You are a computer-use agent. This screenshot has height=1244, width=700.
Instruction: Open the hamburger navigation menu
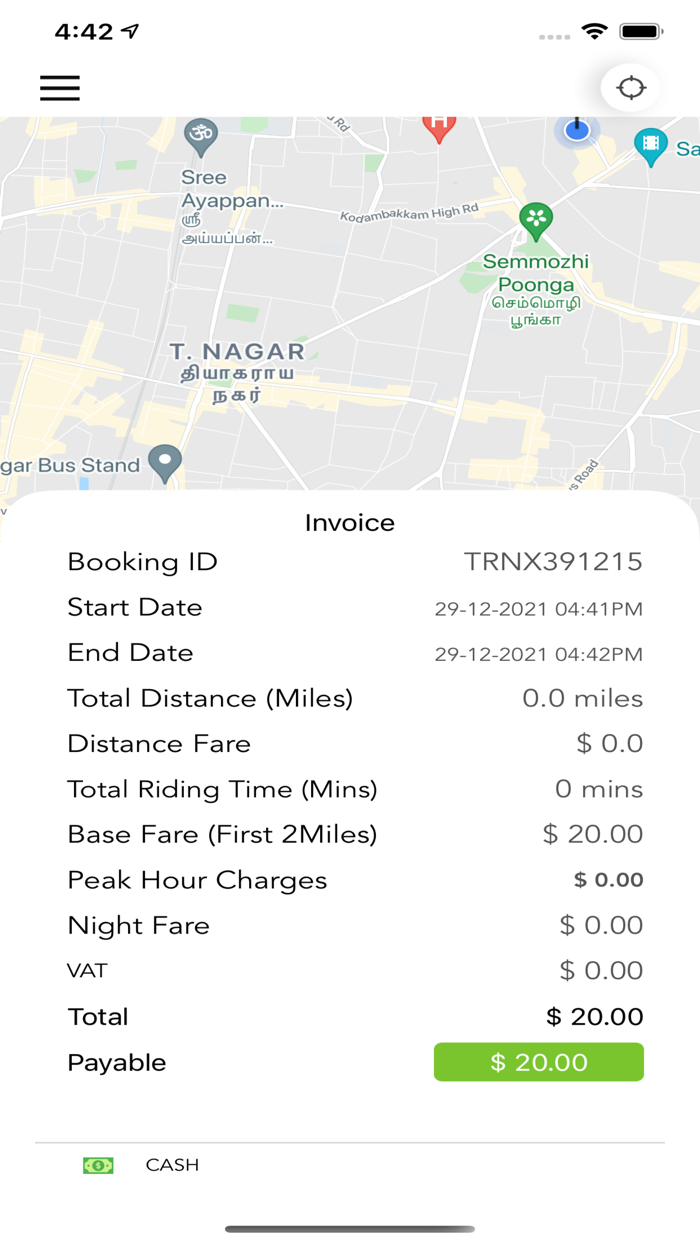[x=59, y=88]
